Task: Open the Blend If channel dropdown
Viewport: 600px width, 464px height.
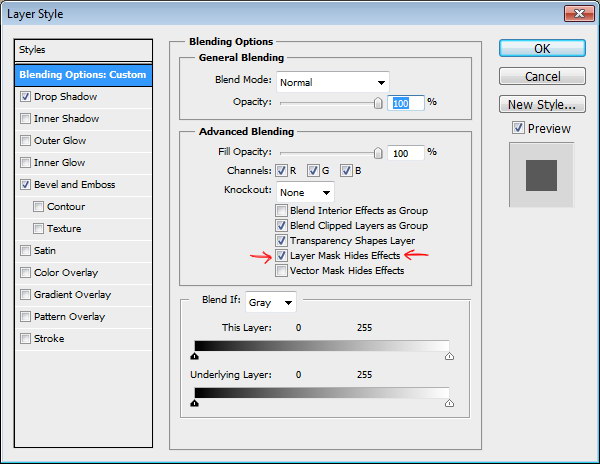Action: point(272,301)
